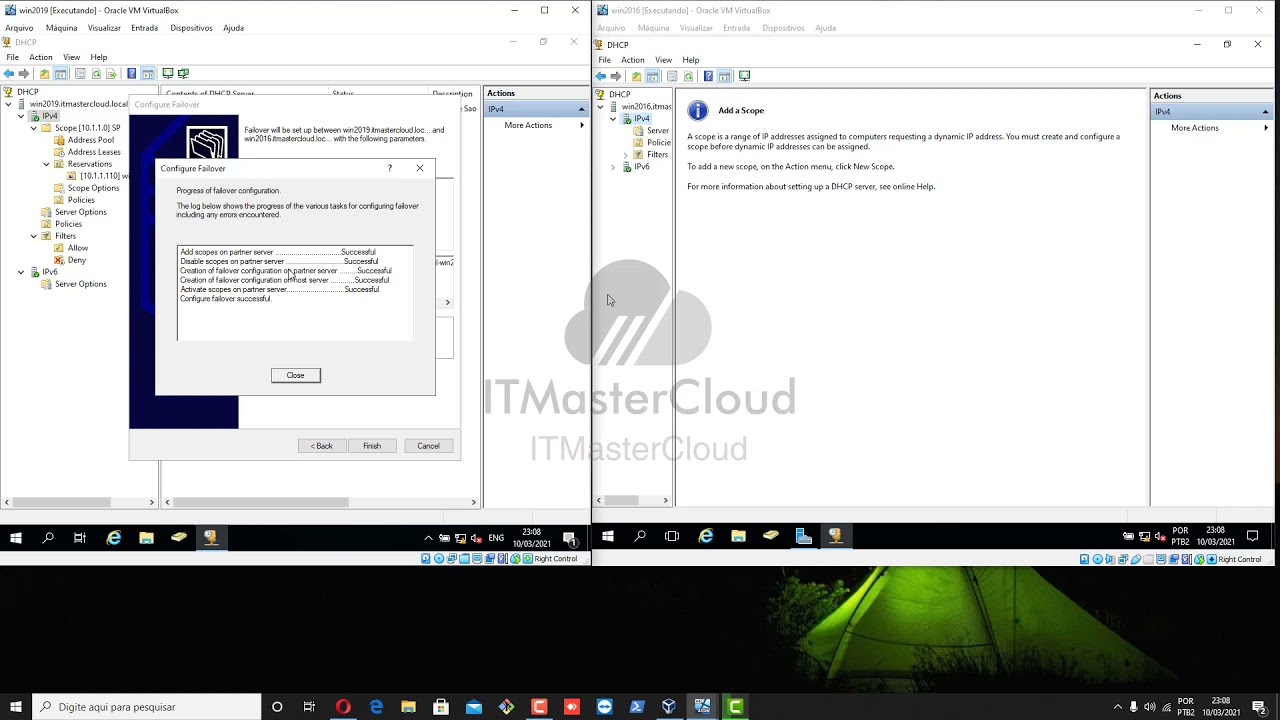This screenshot has width=1280, height=720.
Task: Toggle show/hide console tree in win2019 DHCP toolbar
Action: click(60, 74)
